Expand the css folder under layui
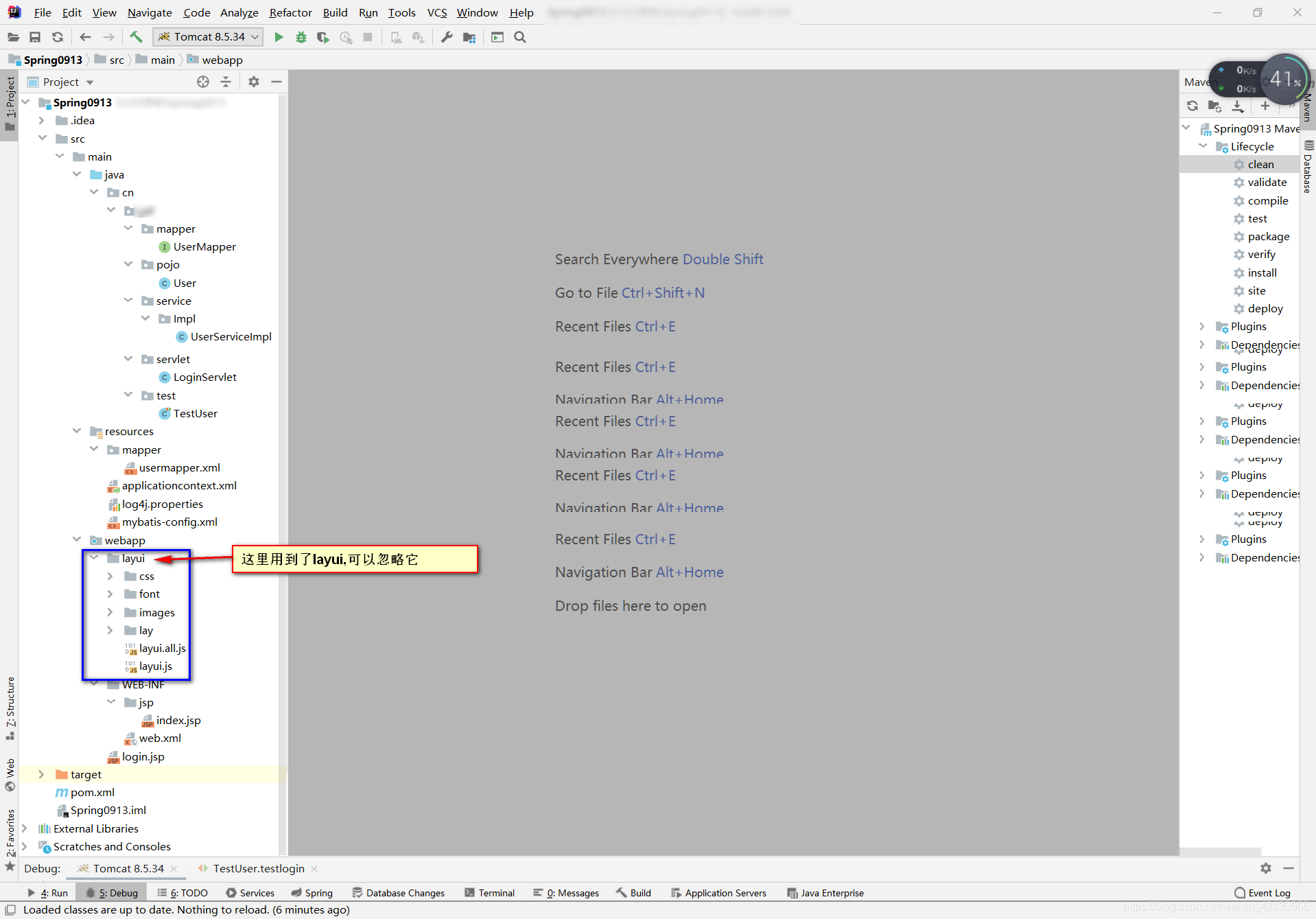The width and height of the screenshot is (1316, 919). [110, 576]
